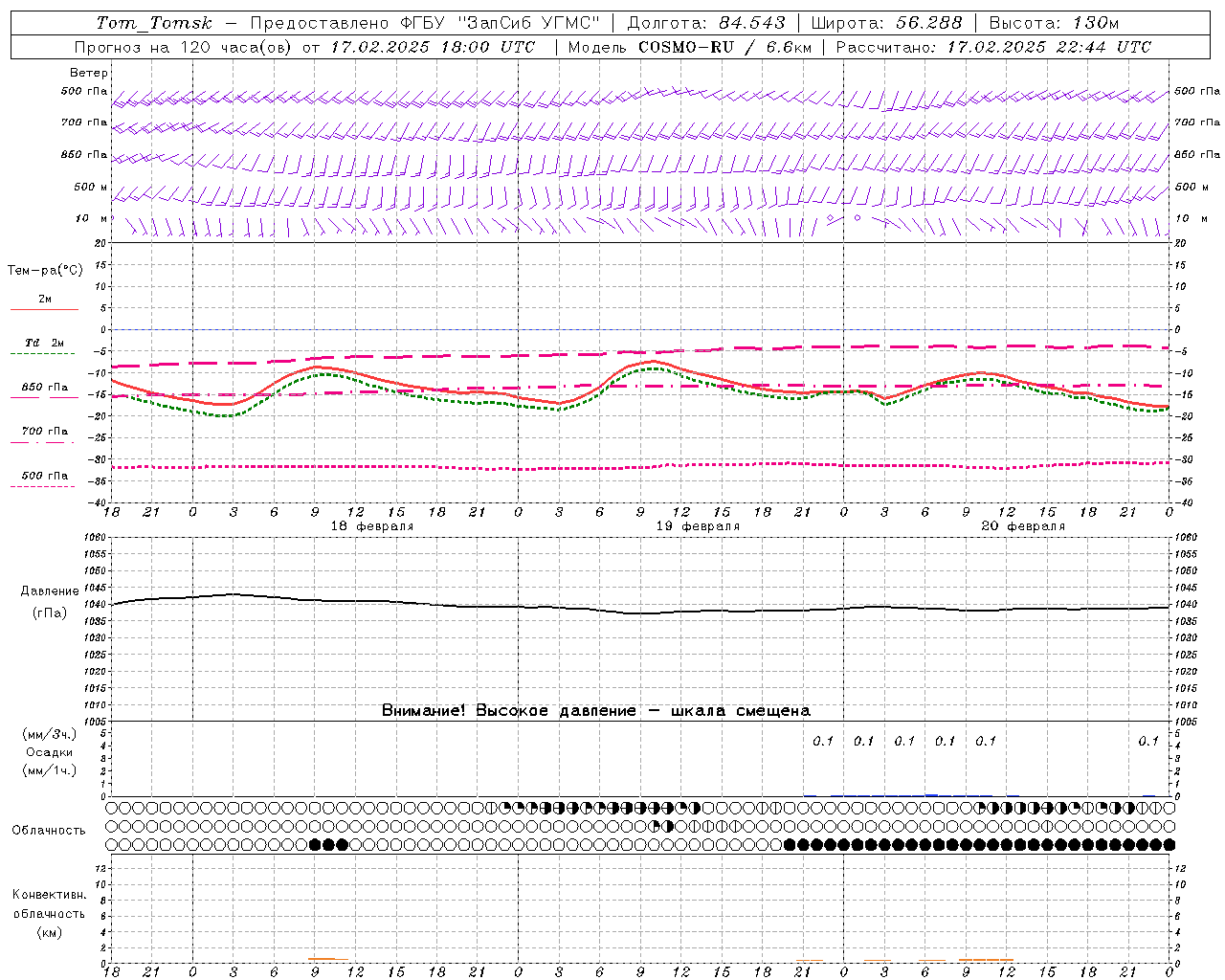Image resolution: width=1225 pixels, height=980 pixels.
Task: Click the warning Внимание! Высокое давление — шкала смещена
Action: (x=596, y=710)
